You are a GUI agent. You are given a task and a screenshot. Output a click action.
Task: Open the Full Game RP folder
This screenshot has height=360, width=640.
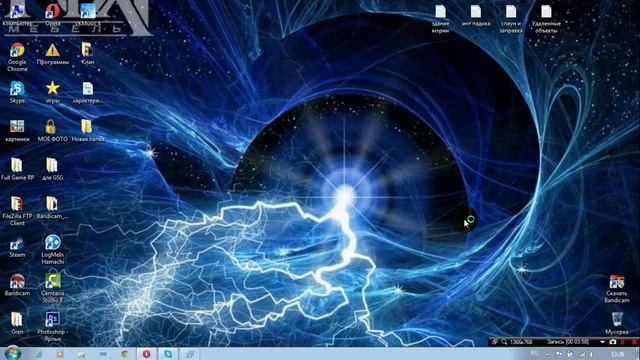[17, 169]
